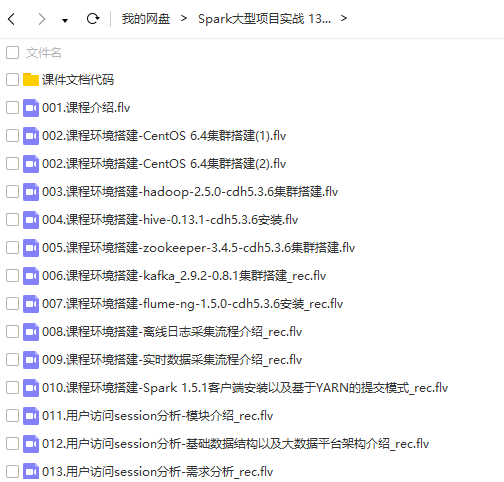Viewport: 504px width, 482px height.
Task: Open 013.用户访问session分析-需求分析_rec.flv
Action: point(157,472)
